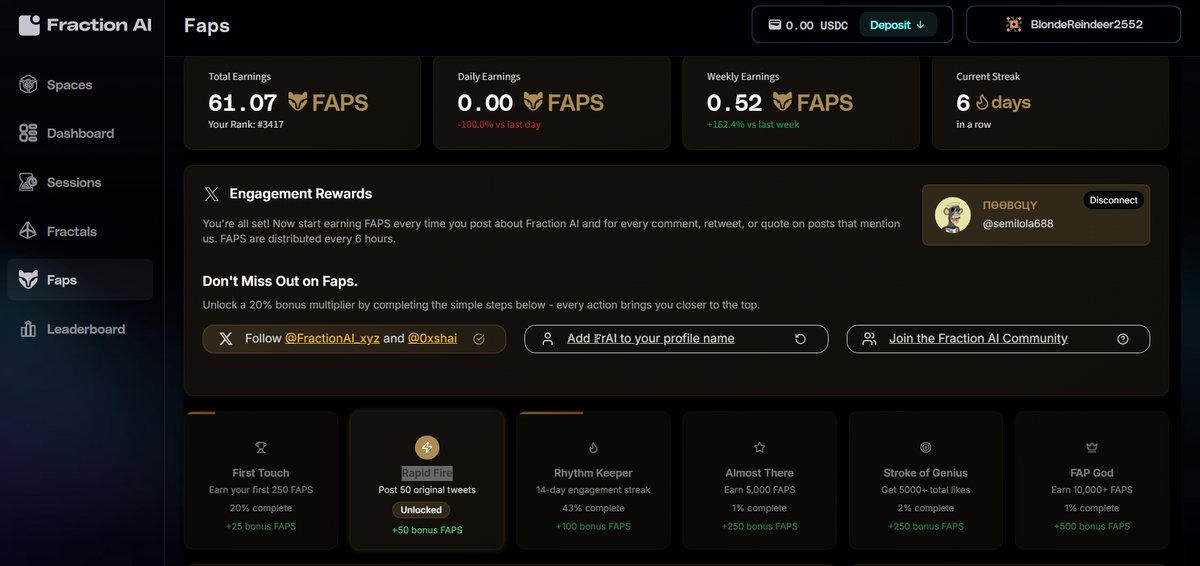Click the person icon in Add FrAI pill
The height and width of the screenshot is (566, 1200).
coord(547,339)
